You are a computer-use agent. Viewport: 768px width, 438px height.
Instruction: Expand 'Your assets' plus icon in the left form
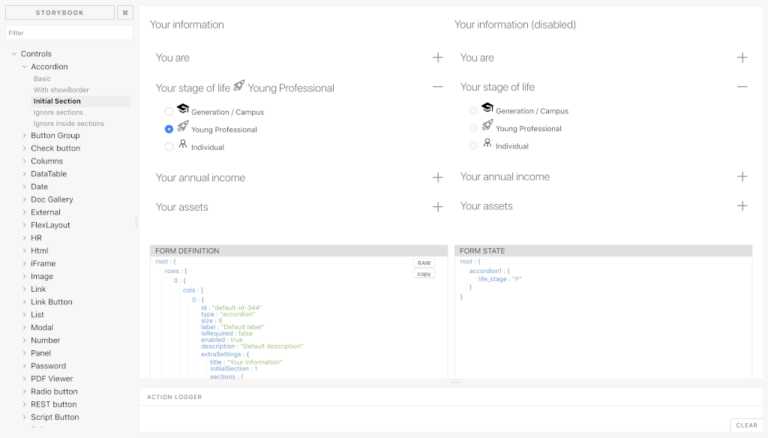[x=438, y=207]
